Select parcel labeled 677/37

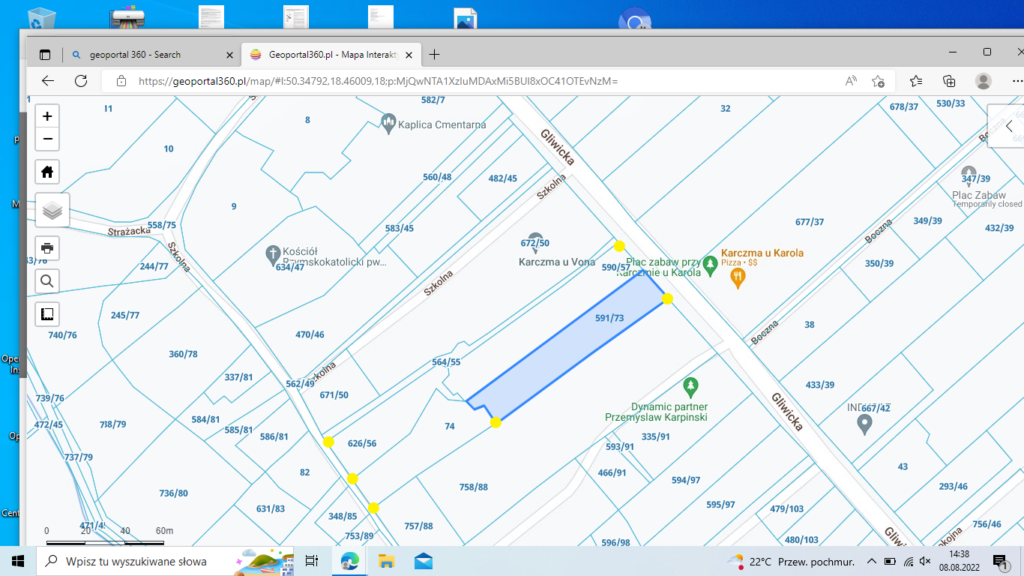(809, 222)
